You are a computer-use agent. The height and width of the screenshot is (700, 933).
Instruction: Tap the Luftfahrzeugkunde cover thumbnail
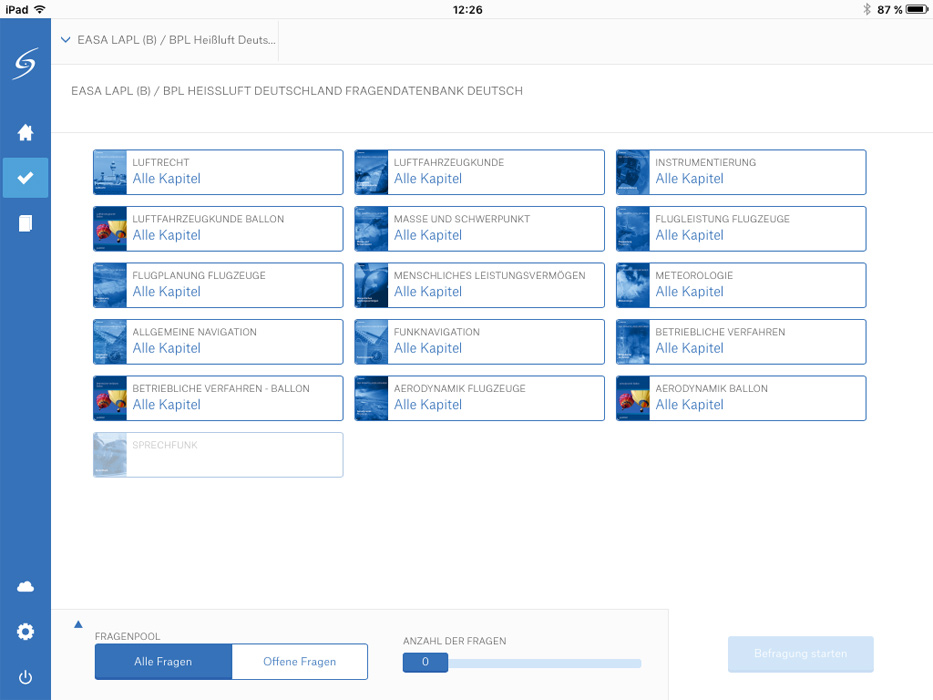[371, 172]
